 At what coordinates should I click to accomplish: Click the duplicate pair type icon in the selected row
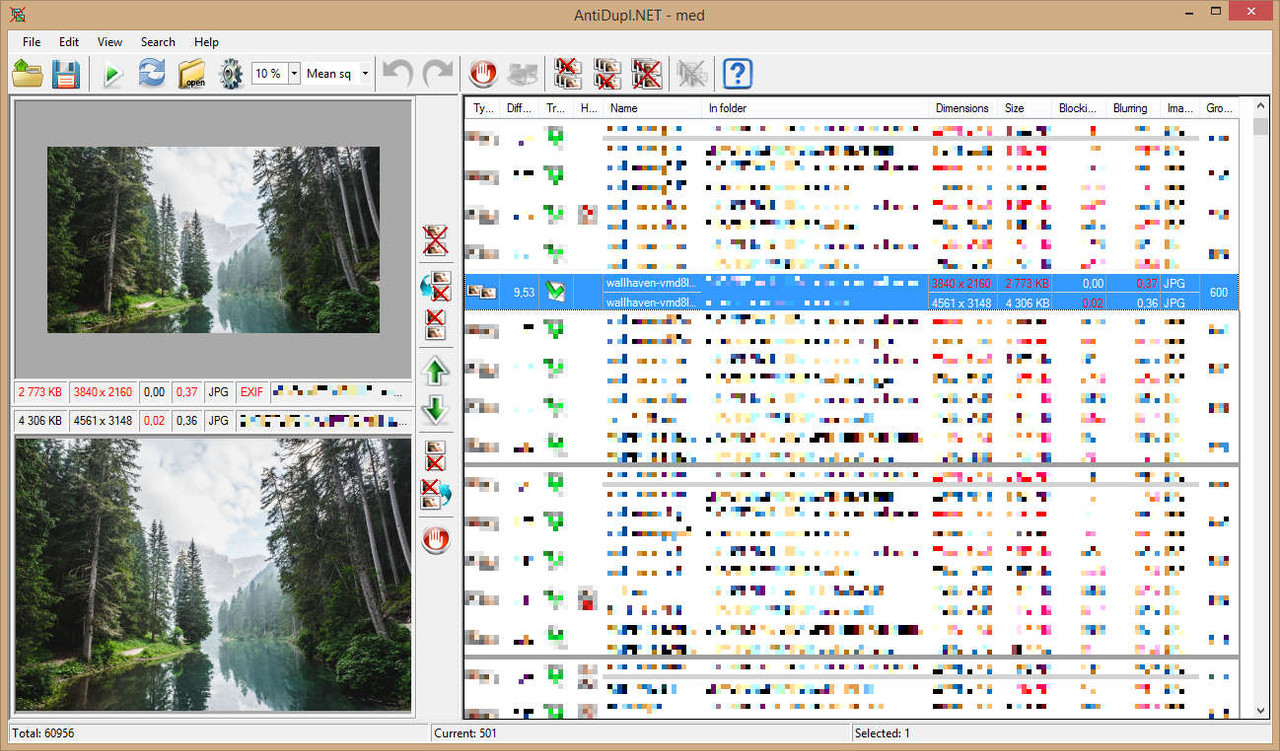(x=483, y=292)
